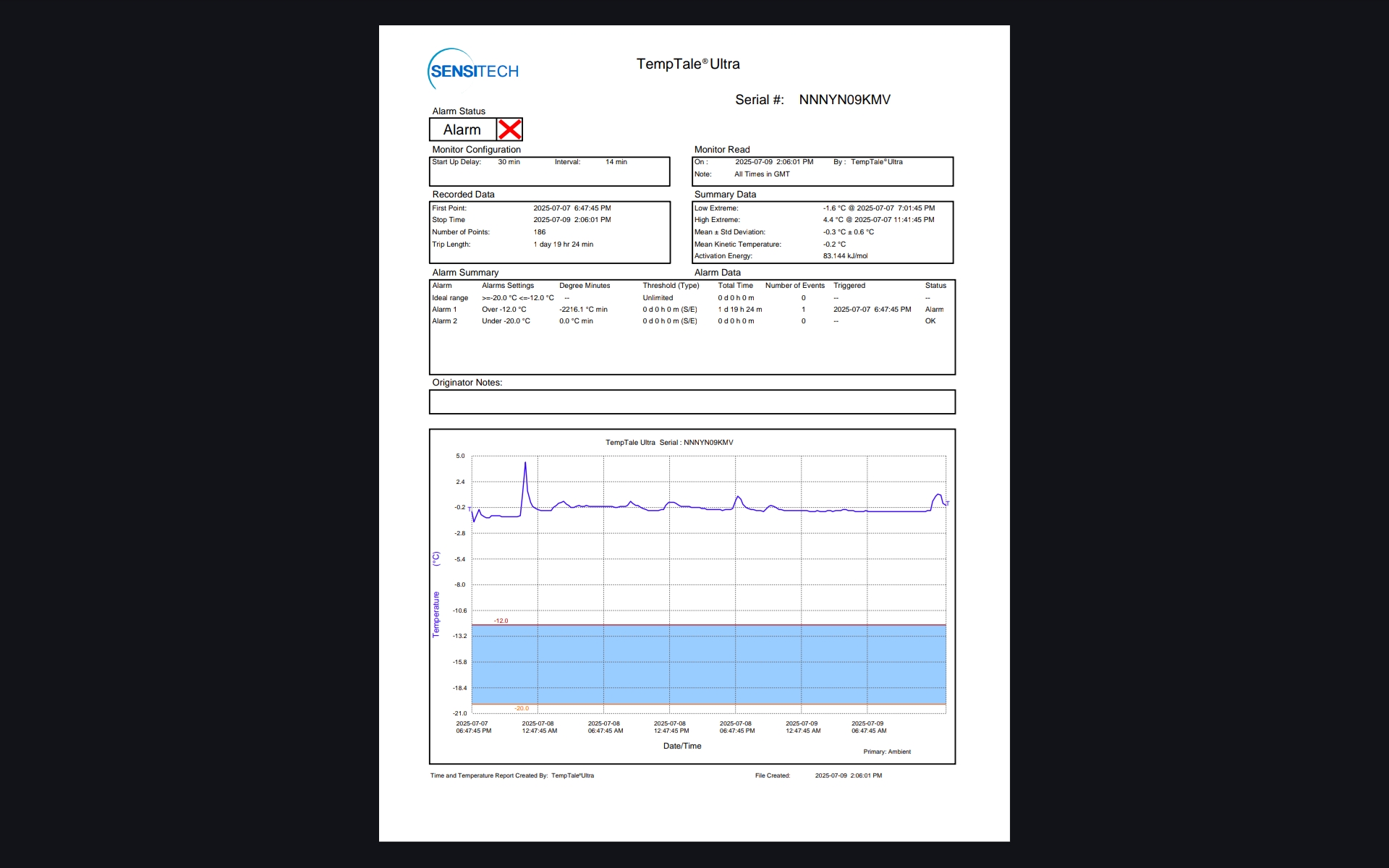Click the red X alarm icon
Screen dimensions: 1389x868
(509, 129)
